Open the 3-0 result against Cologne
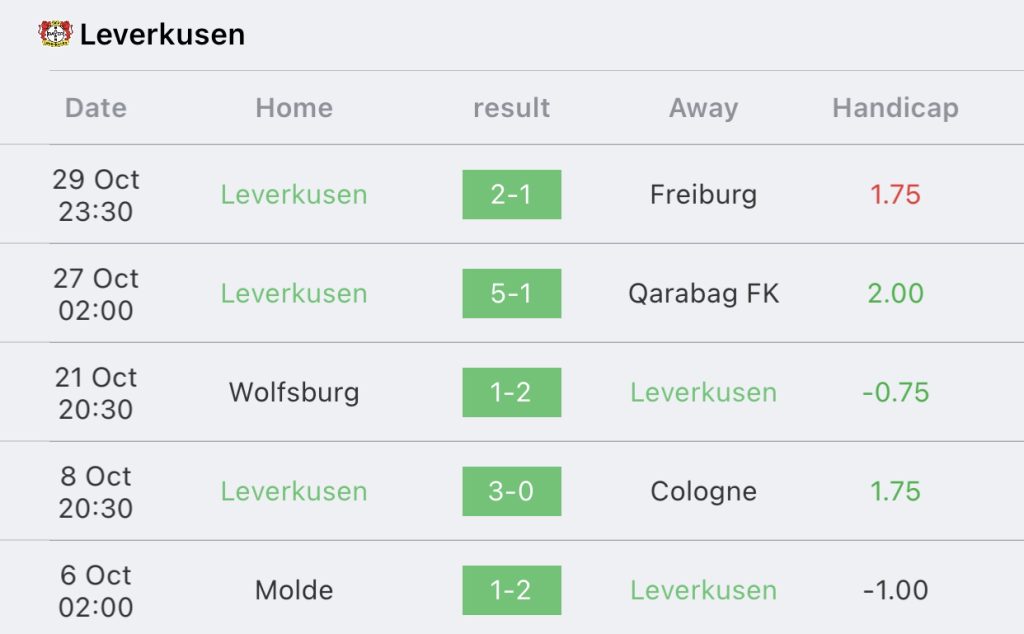 [511, 492]
